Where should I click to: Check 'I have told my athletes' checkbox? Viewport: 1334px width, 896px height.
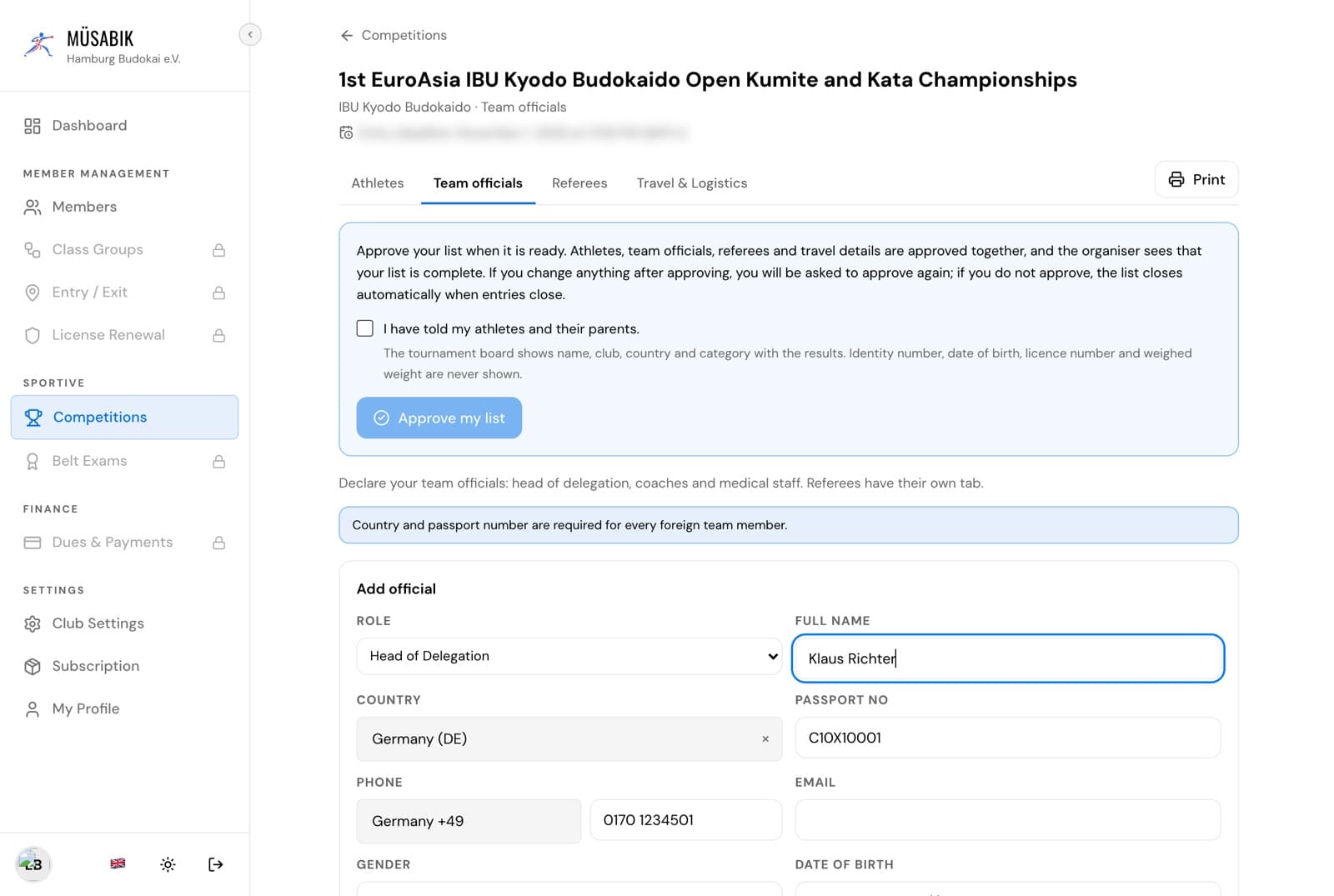point(365,328)
